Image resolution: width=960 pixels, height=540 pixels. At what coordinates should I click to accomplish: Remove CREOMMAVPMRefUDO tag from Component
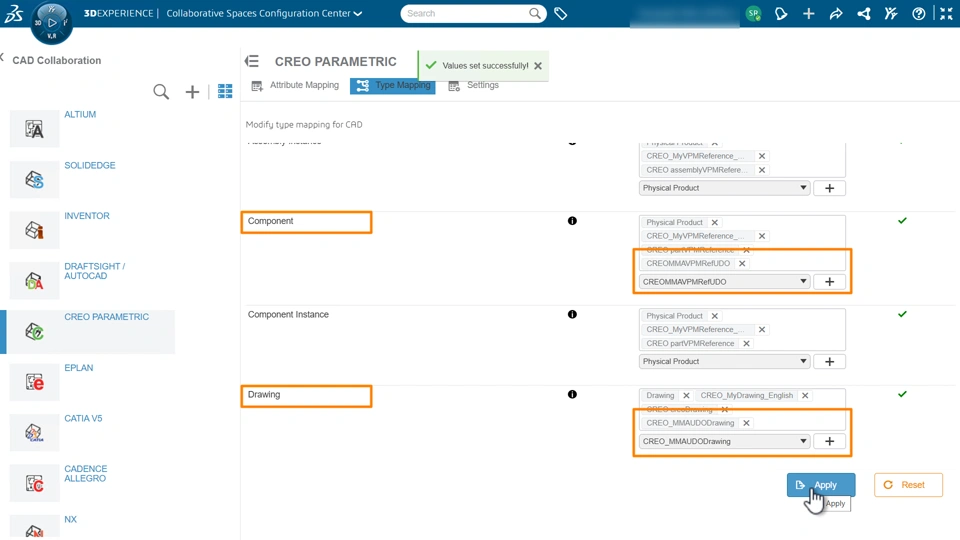click(x=742, y=263)
